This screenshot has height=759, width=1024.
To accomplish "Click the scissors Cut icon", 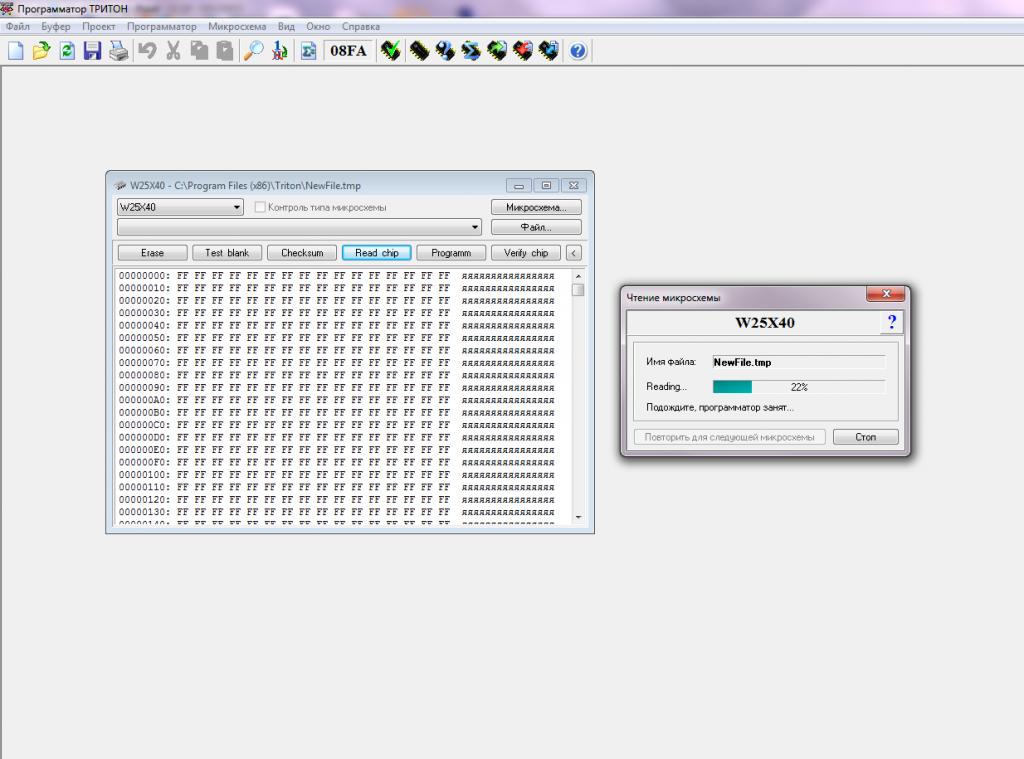I will [173, 51].
